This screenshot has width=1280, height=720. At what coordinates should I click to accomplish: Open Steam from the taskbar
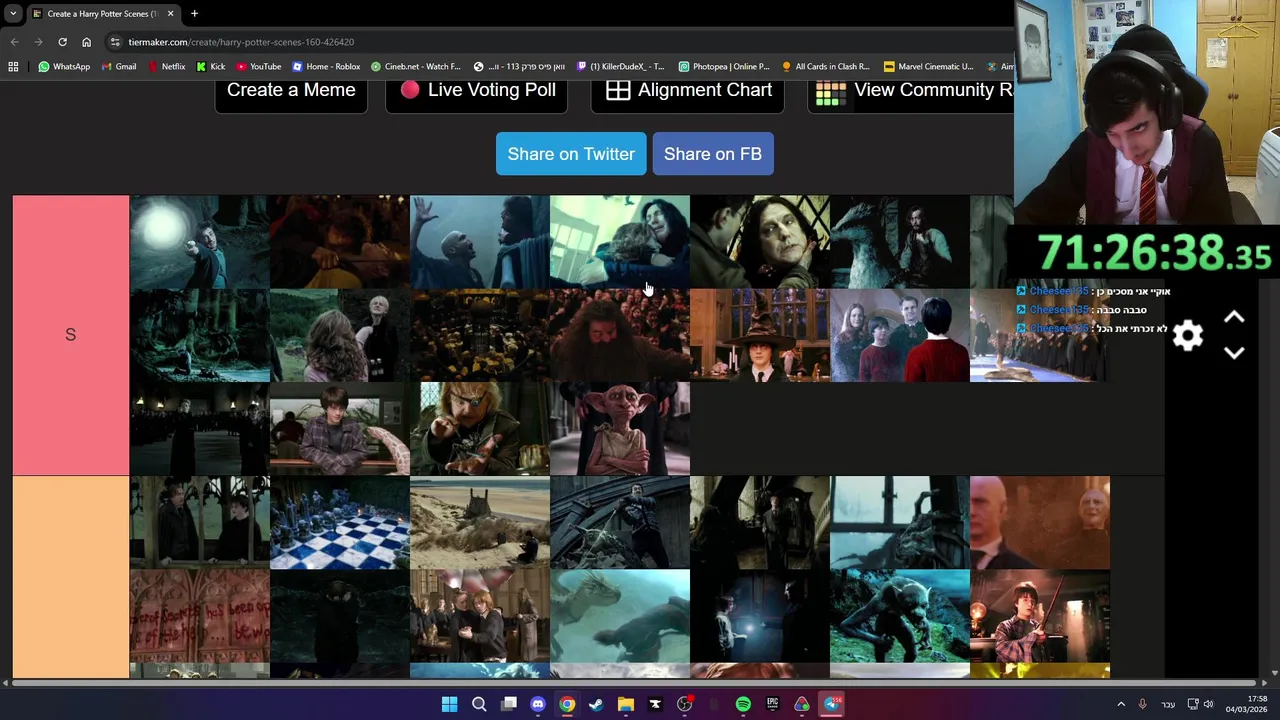coord(596,704)
